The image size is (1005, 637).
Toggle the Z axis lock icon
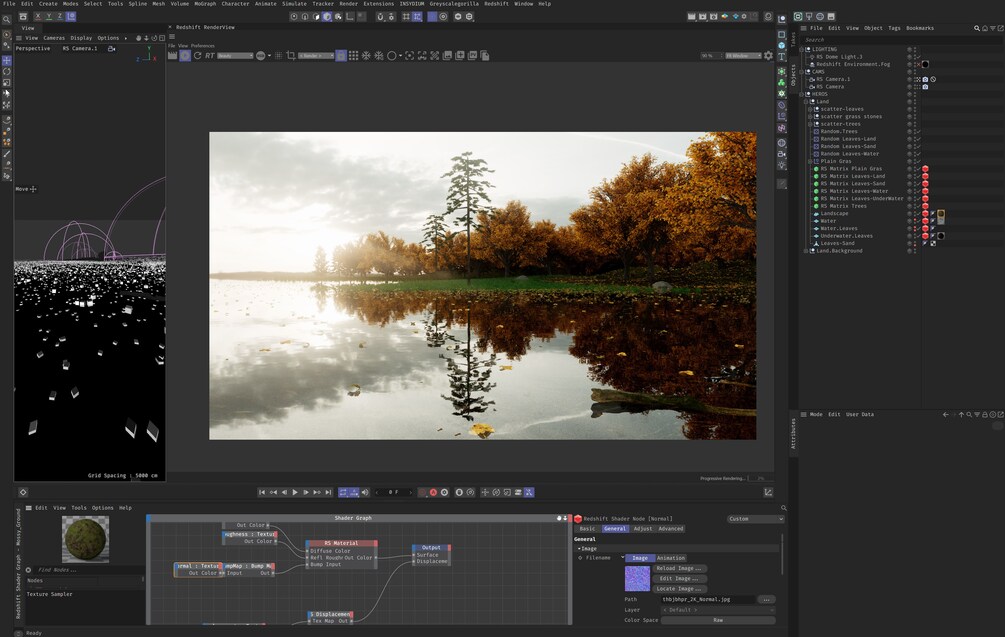click(x=60, y=16)
